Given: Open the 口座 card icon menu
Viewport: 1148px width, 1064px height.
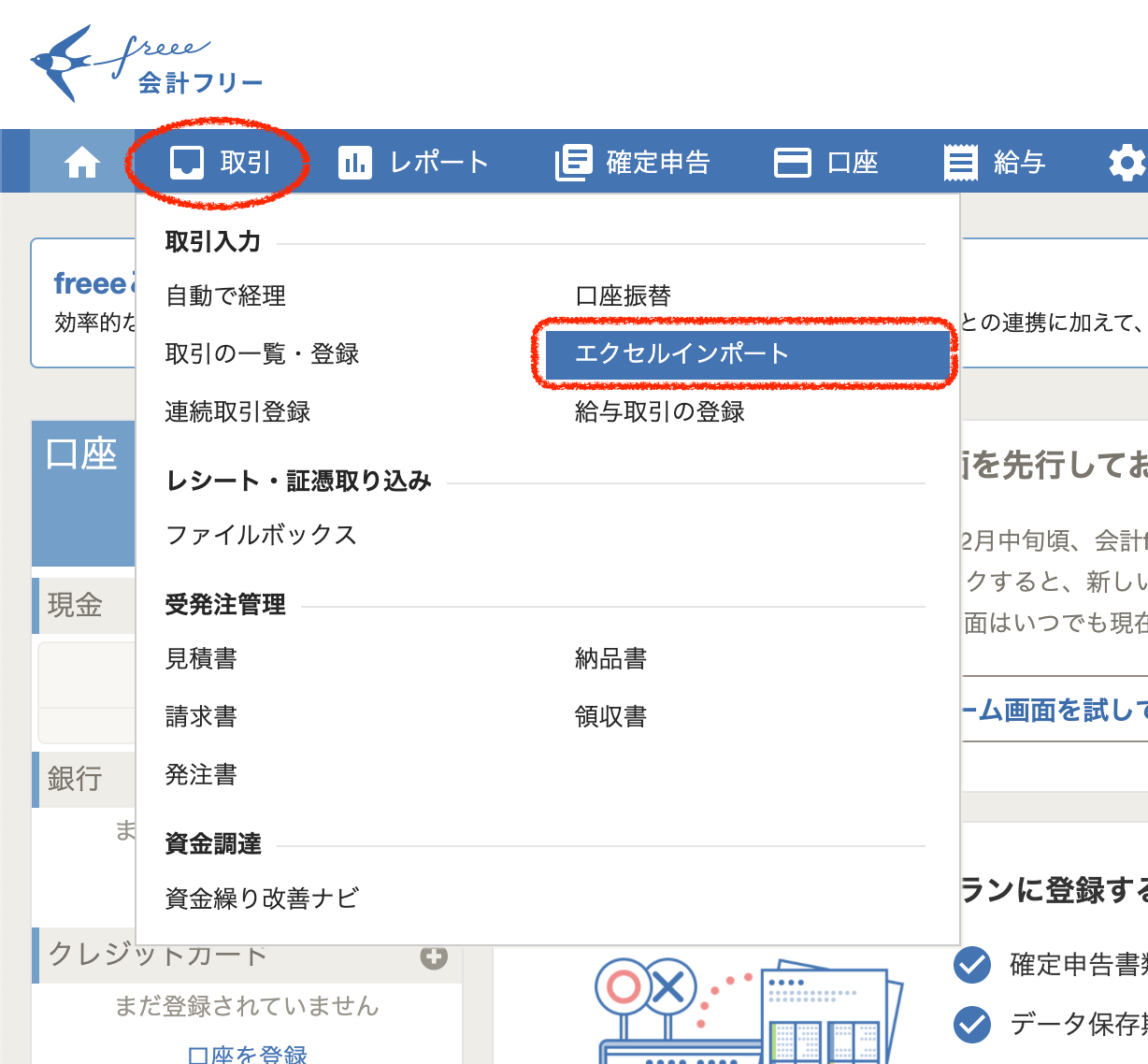Looking at the screenshot, I should click(792, 163).
